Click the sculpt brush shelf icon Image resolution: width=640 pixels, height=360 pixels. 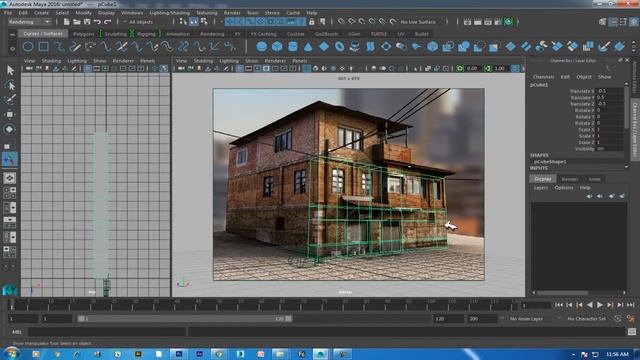click(604, 47)
